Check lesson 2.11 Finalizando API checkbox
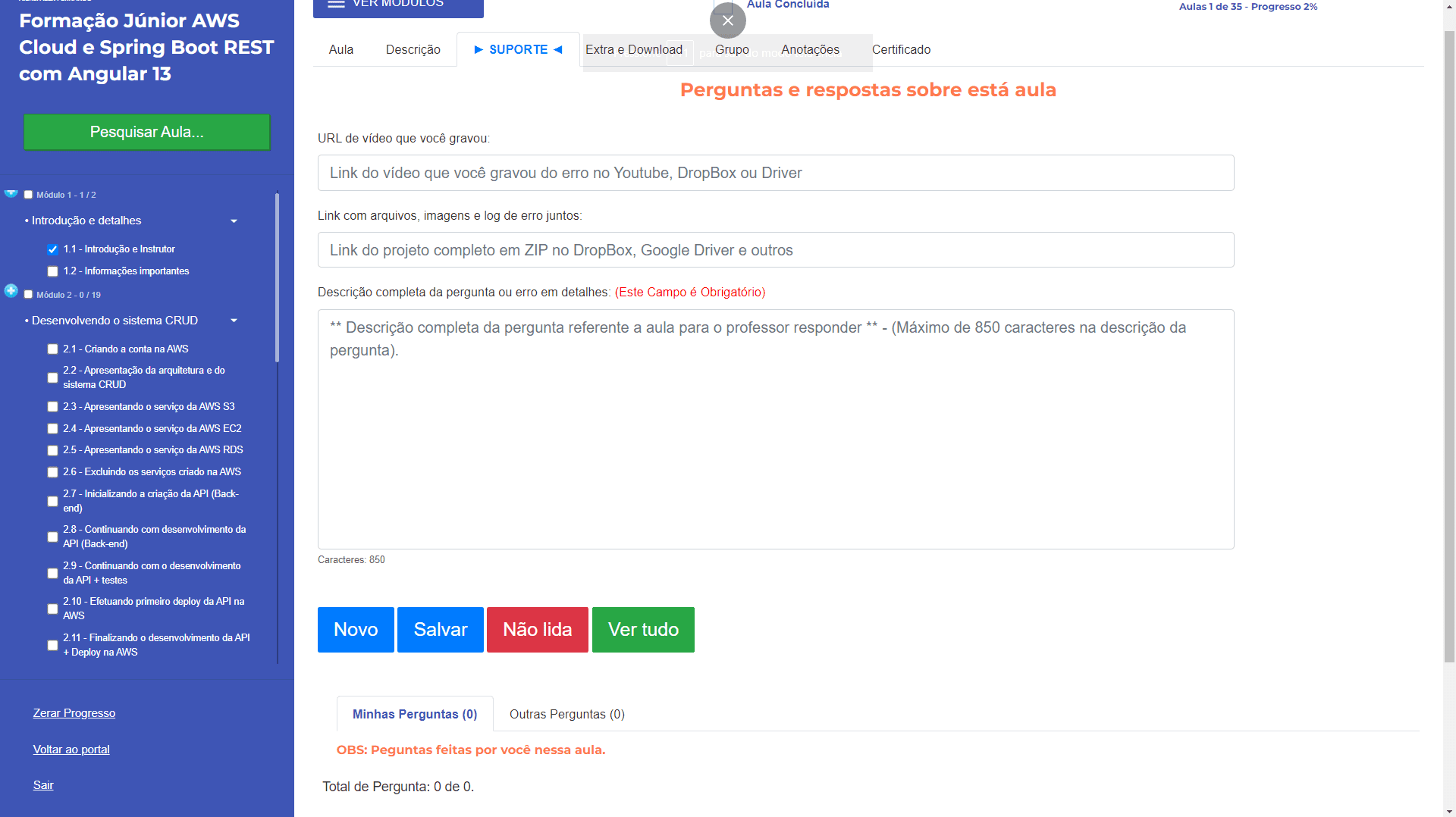 point(52,645)
